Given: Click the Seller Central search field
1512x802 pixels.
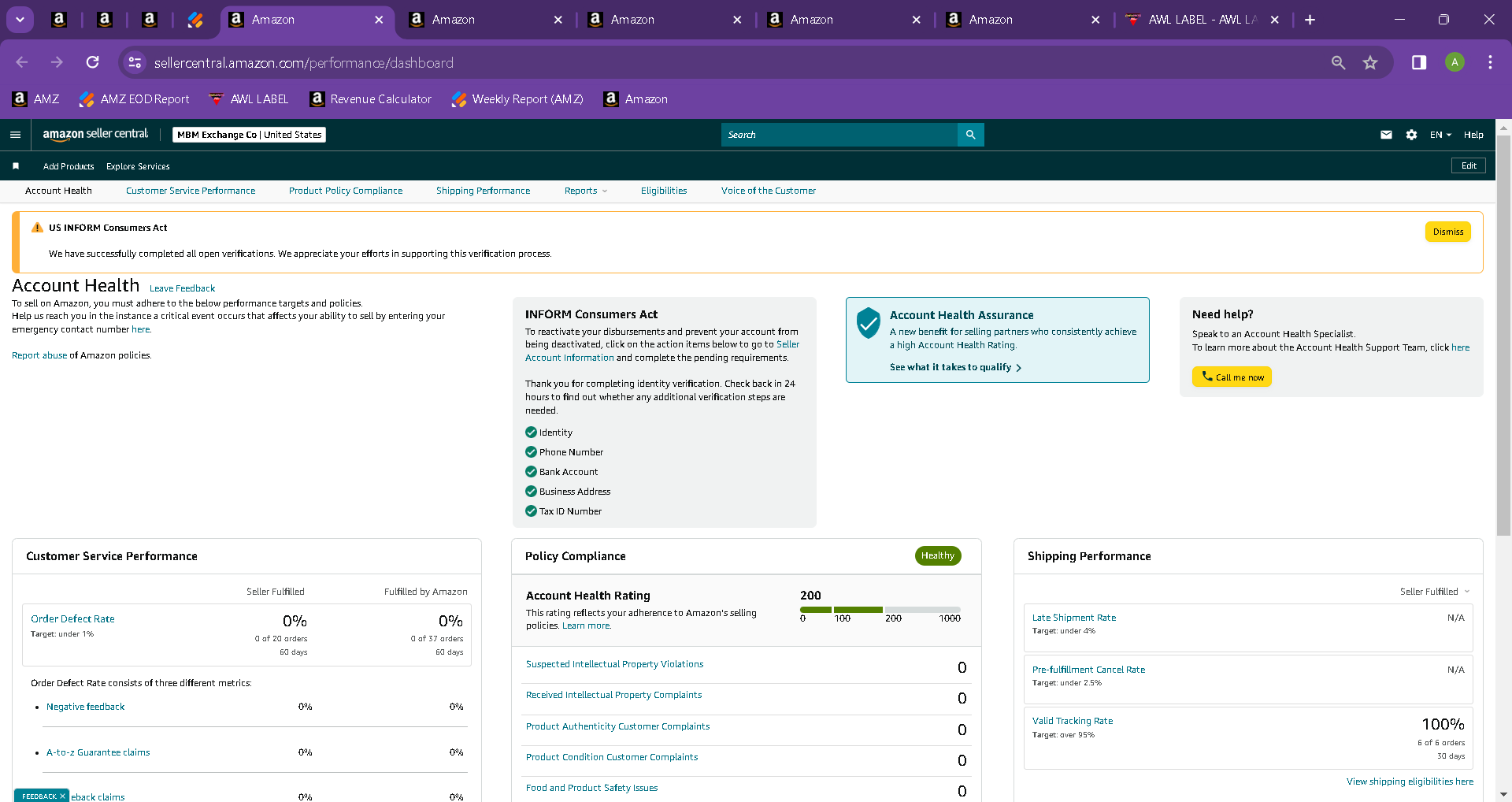Looking at the screenshot, I should pos(839,135).
